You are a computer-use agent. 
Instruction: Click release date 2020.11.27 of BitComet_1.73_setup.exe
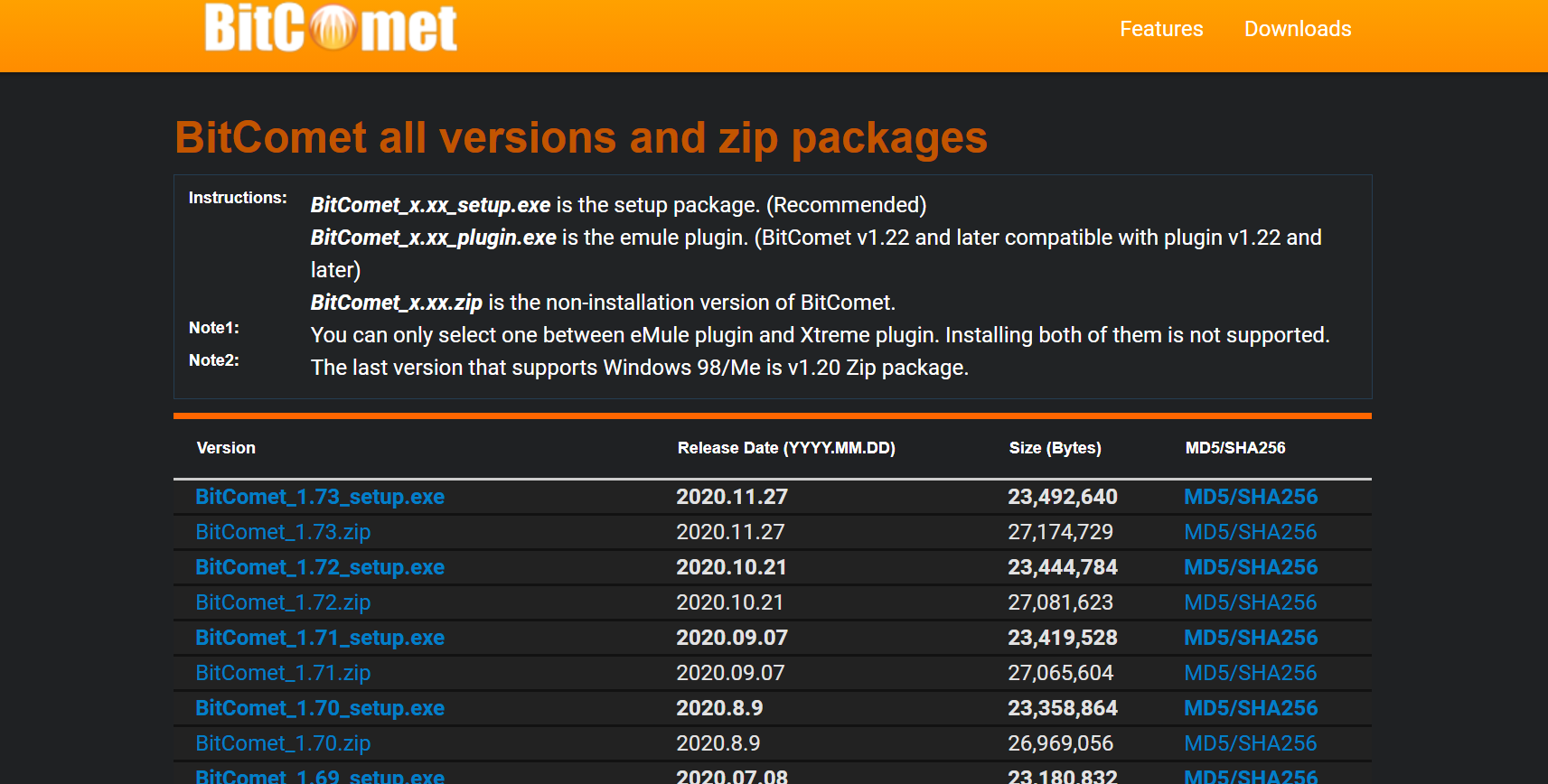[732, 497]
